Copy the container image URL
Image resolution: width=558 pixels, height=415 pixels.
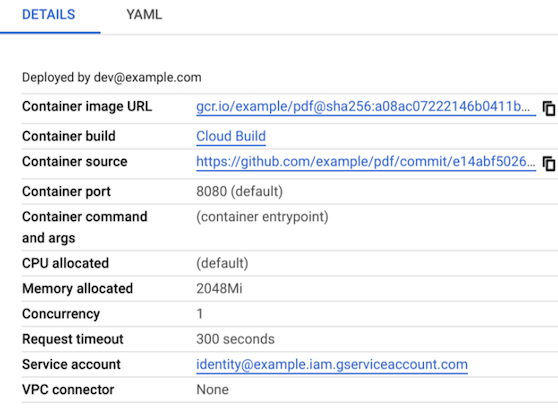[x=548, y=109]
